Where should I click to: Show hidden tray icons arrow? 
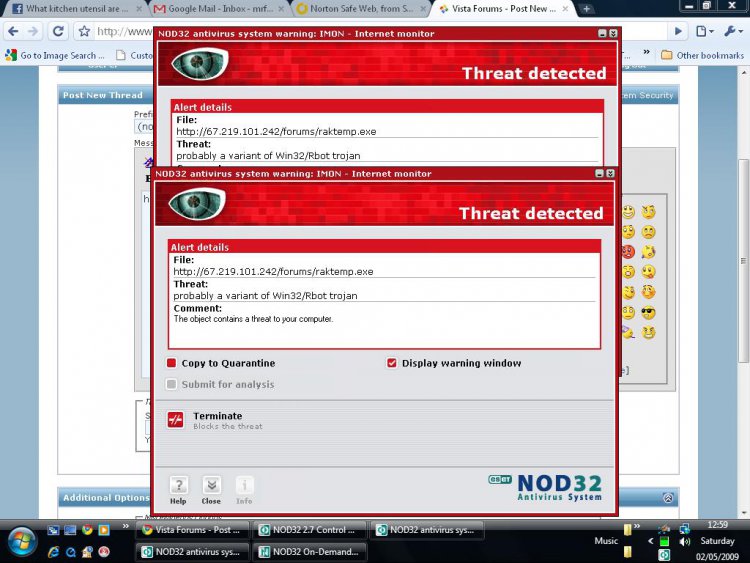point(651,541)
